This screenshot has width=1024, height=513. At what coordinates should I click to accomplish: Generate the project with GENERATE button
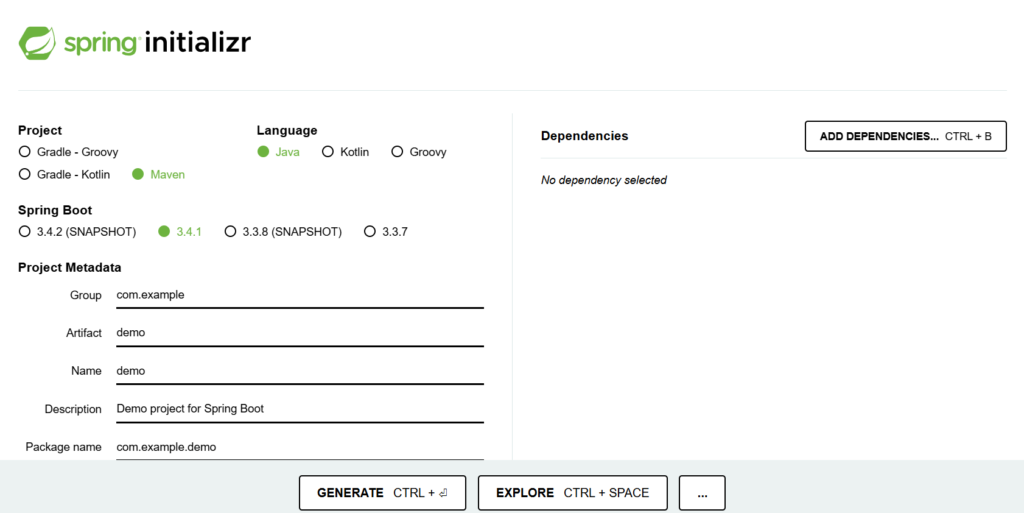pyautogui.click(x=383, y=493)
